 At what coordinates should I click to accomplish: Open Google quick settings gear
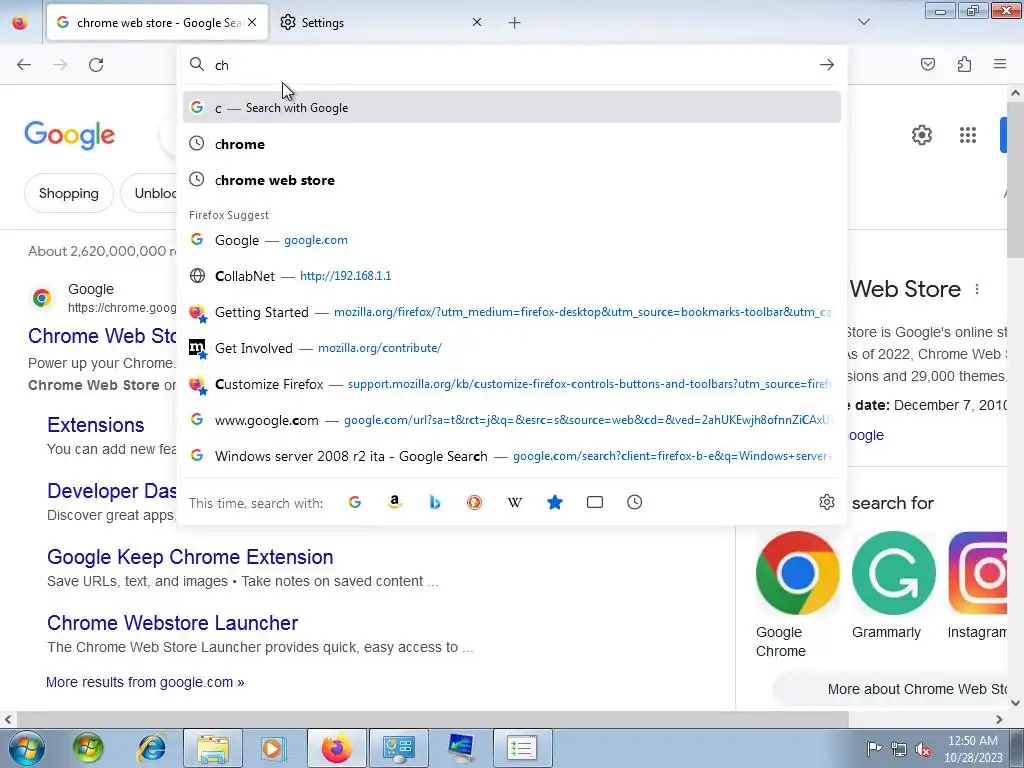pos(921,135)
